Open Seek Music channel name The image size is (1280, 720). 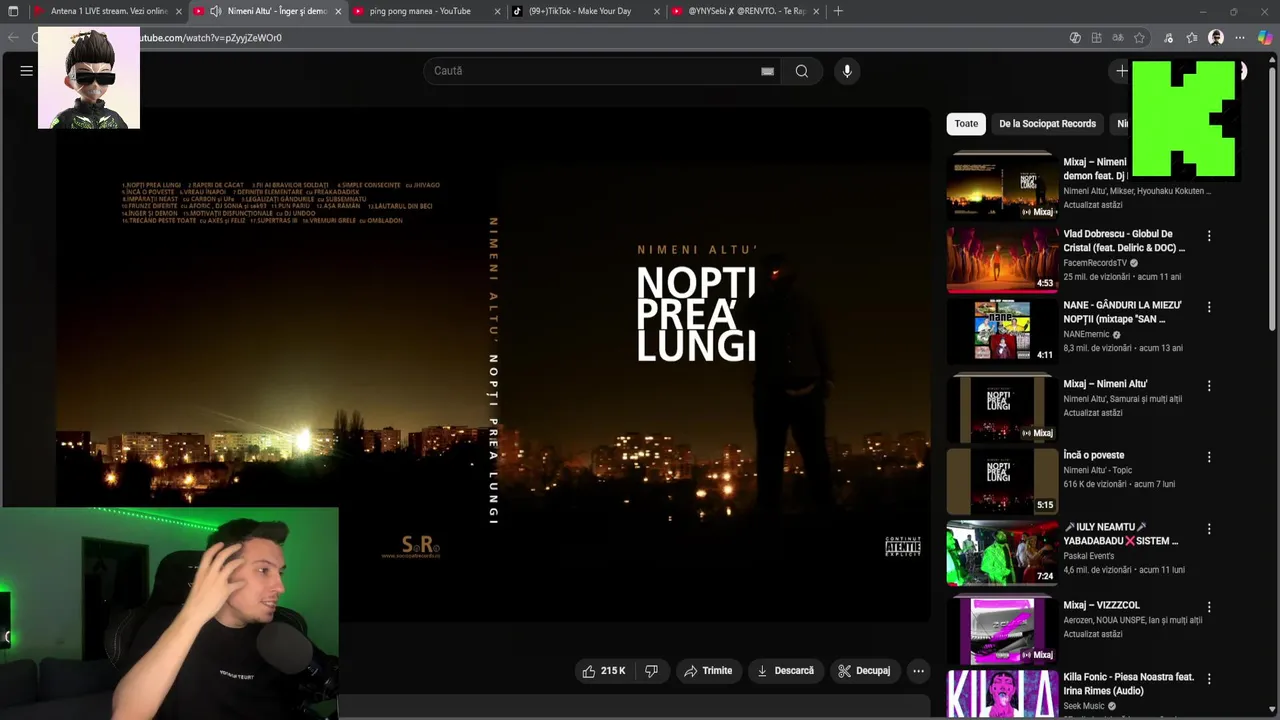click(x=1084, y=706)
